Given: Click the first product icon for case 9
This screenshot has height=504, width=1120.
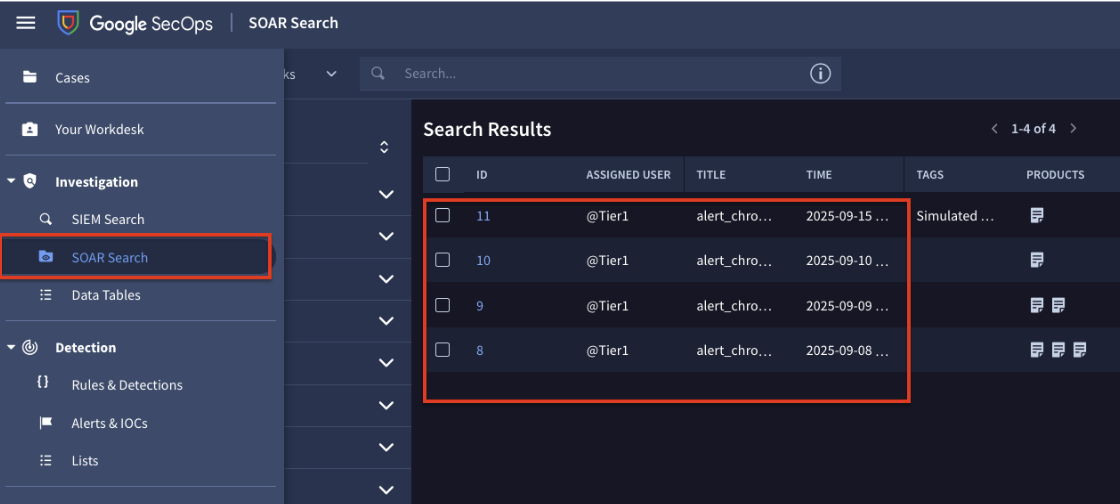Looking at the screenshot, I should [x=1037, y=306].
